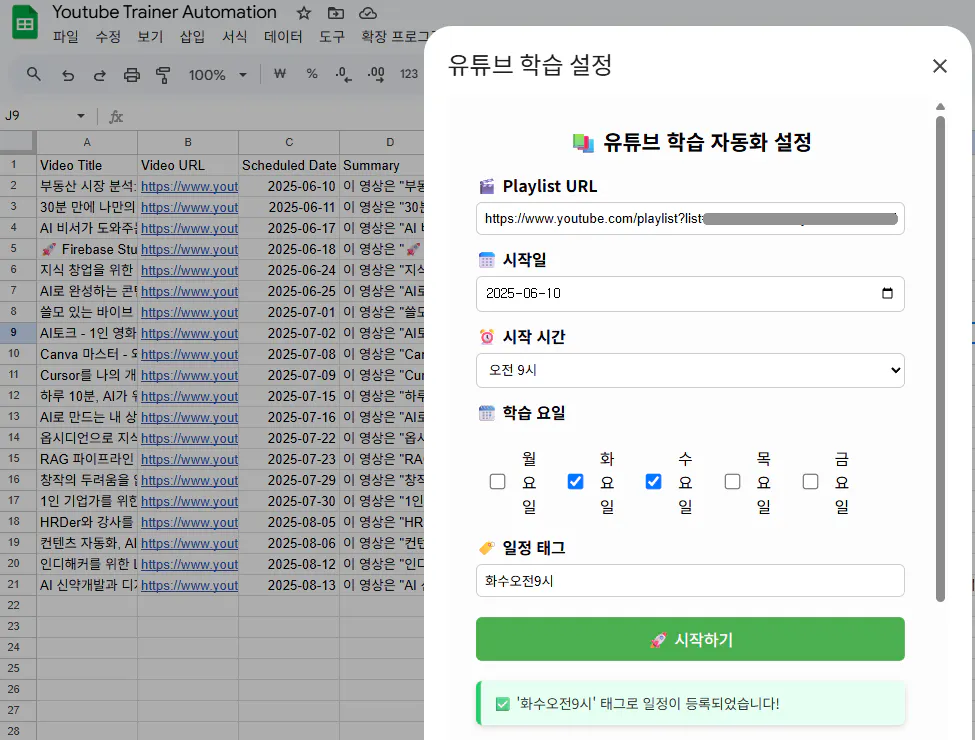975x740 pixels.
Task: Click document title Youtube Trainer Automation
Action: tap(164, 12)
